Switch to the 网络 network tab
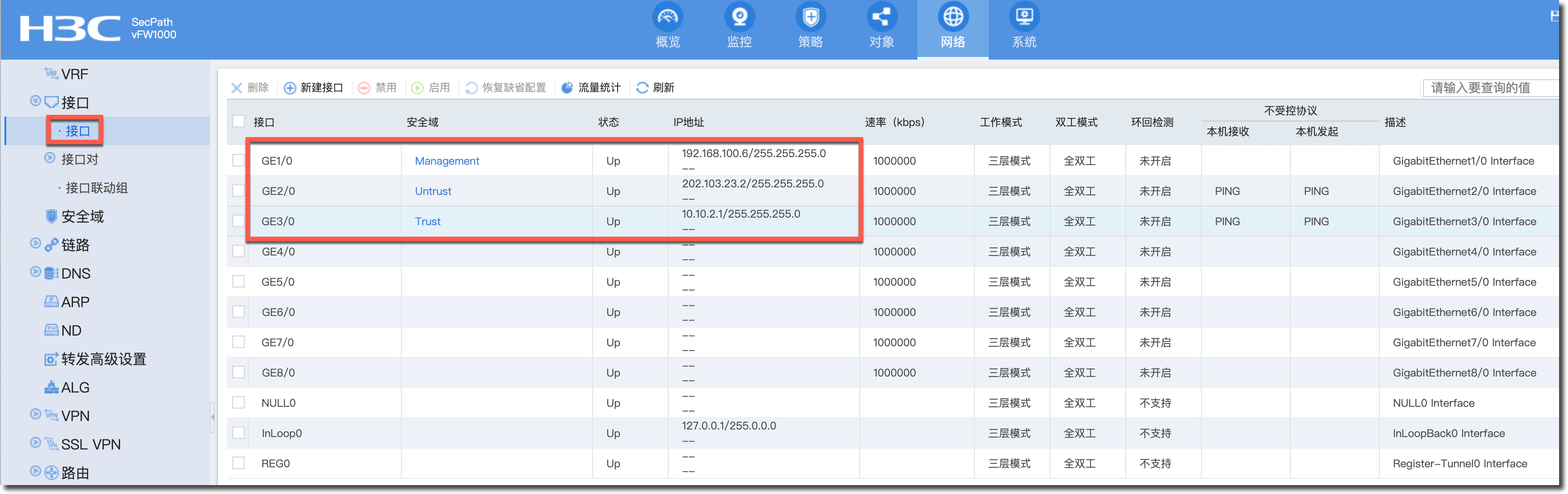The width and height of the screenshot is (1568, 494). [953, 28]
